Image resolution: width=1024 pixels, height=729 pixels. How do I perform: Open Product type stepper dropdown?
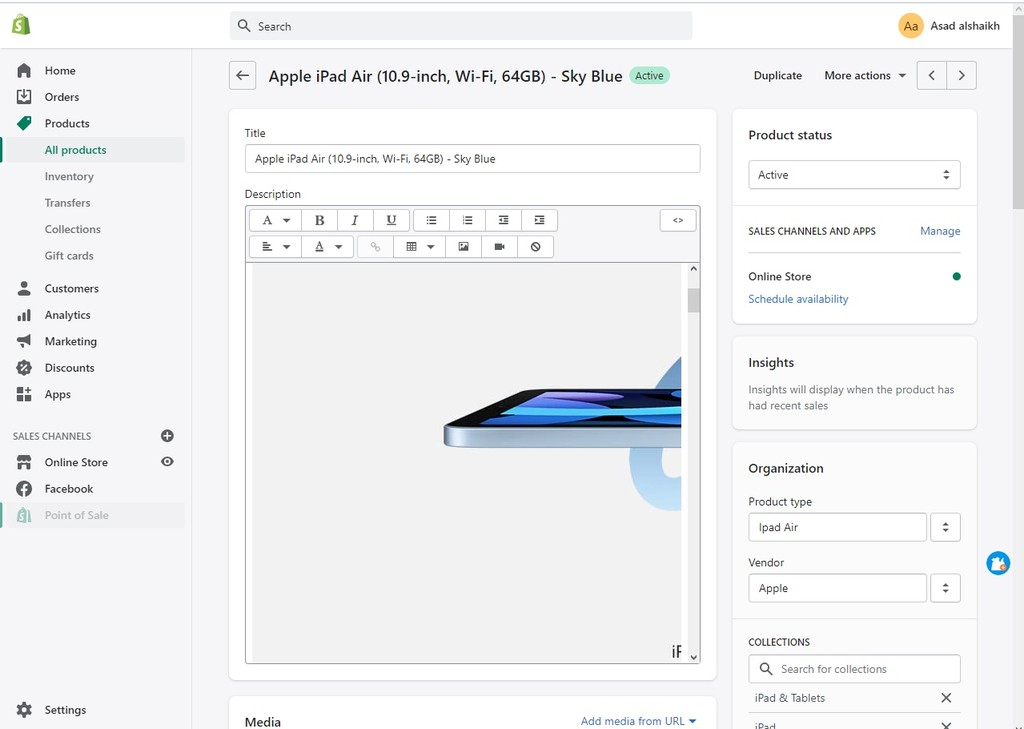[x=945, y=527]
